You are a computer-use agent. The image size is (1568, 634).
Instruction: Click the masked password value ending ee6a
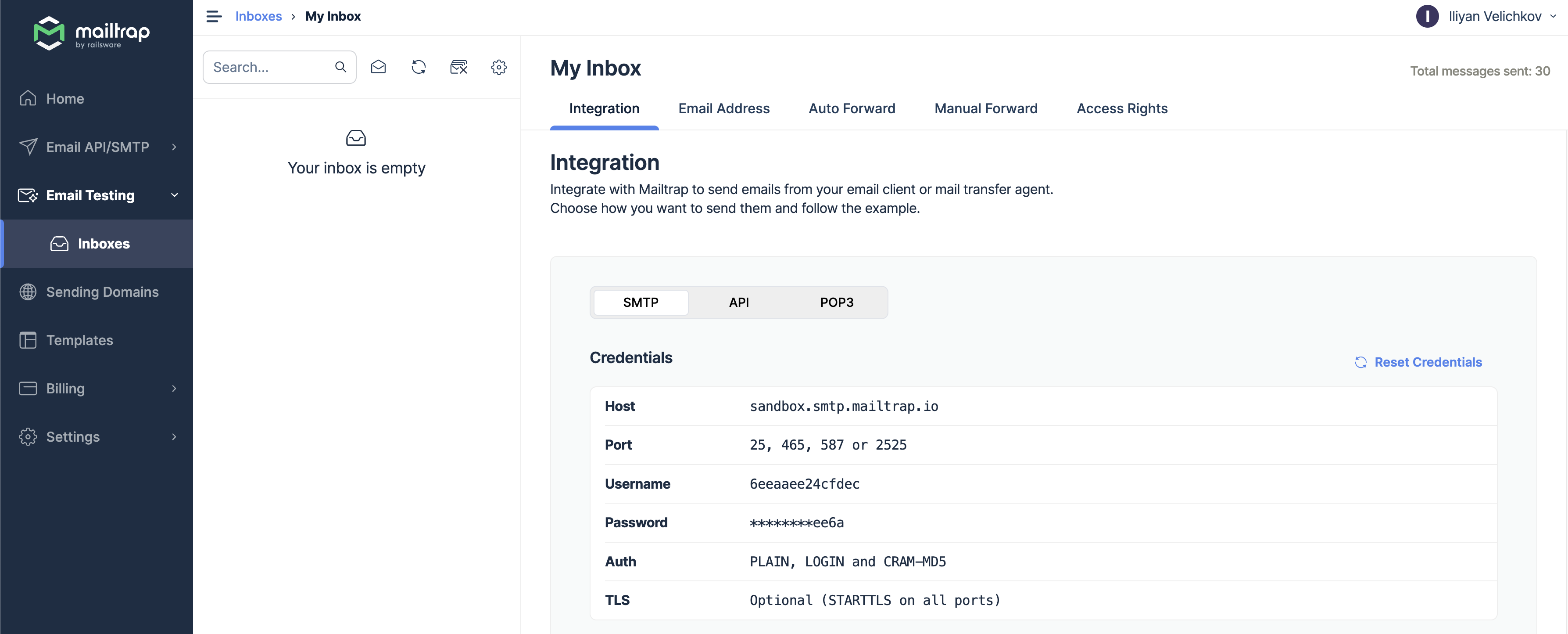796,522
